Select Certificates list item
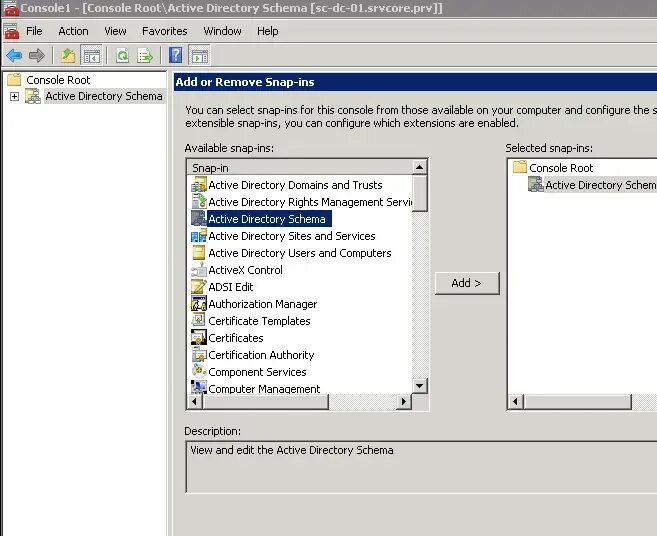The width and height of the screenshot is (657, 536). pos(236,338)
